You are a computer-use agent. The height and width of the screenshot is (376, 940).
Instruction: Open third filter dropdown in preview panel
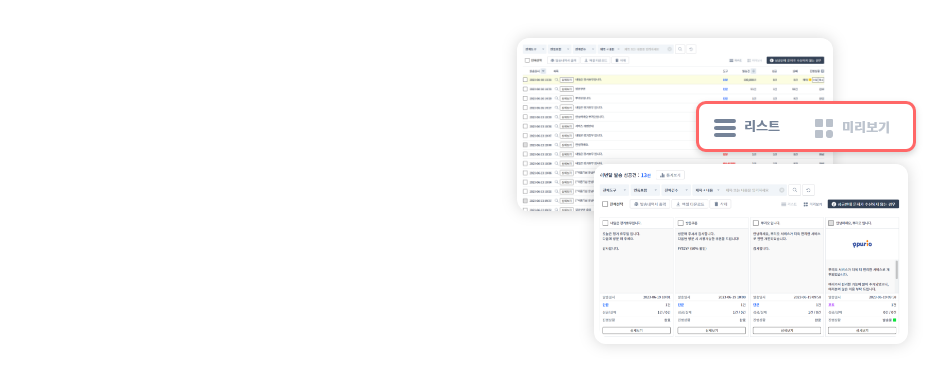676,190
